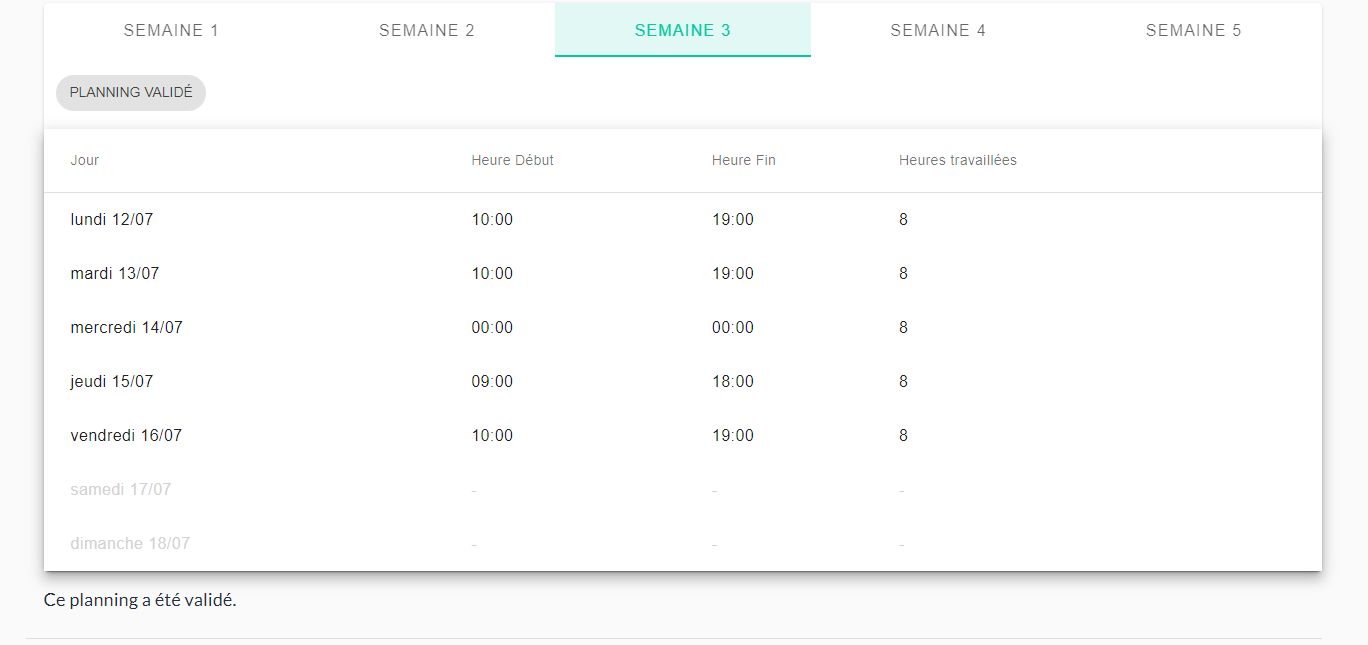Click mardi 13/07 end time 19:00
The height and width of the screenshot is (645, 1368).
click(733, 273)
